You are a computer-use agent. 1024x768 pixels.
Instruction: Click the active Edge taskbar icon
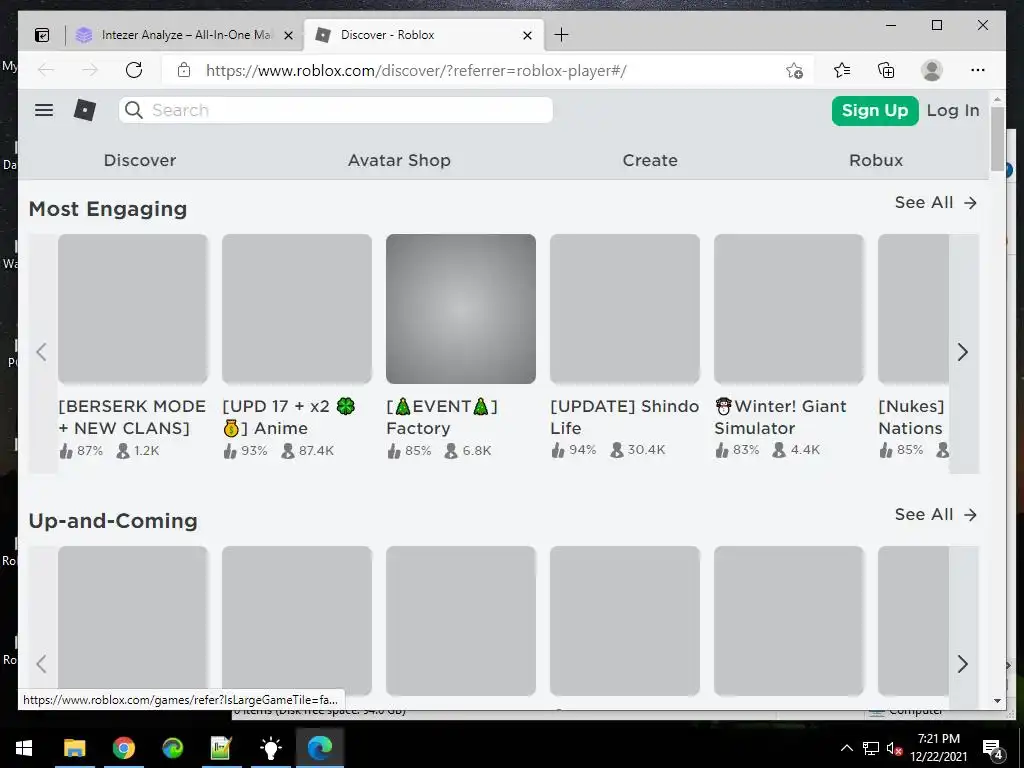[320, 748]
